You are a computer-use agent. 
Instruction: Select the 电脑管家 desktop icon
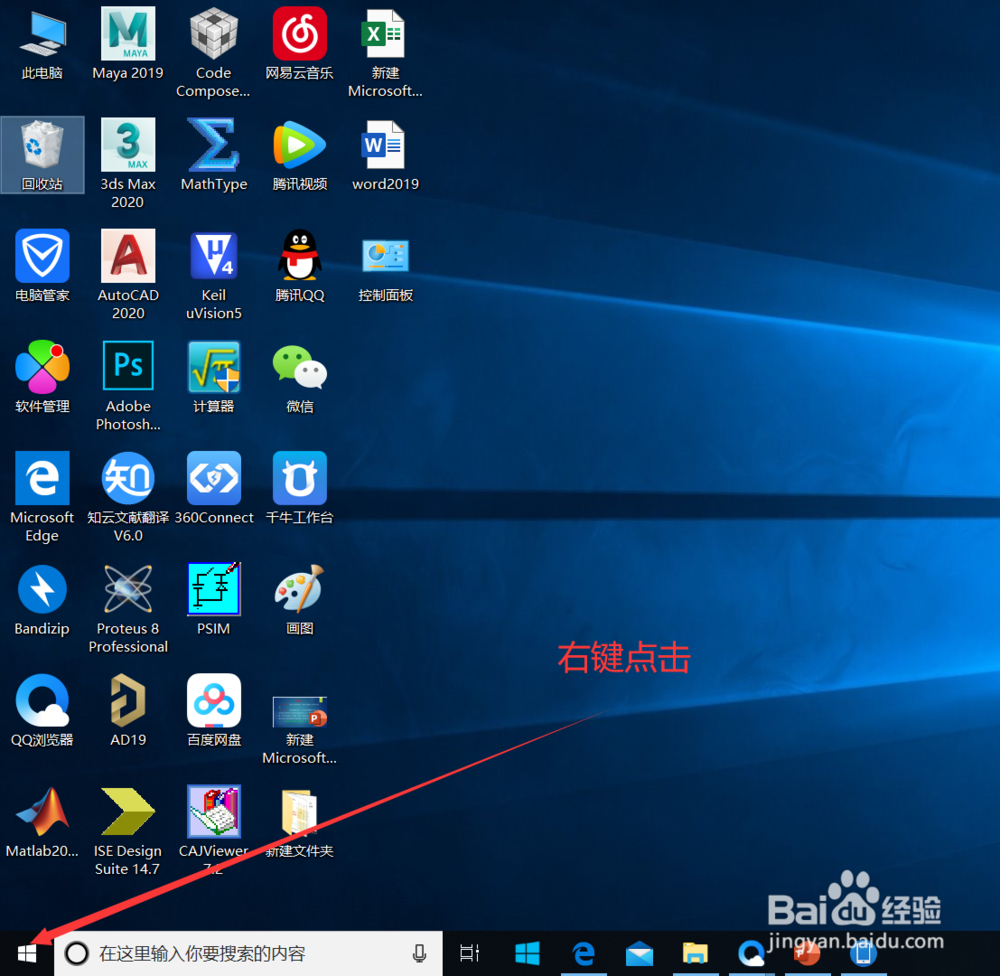[x=42, y=267]
